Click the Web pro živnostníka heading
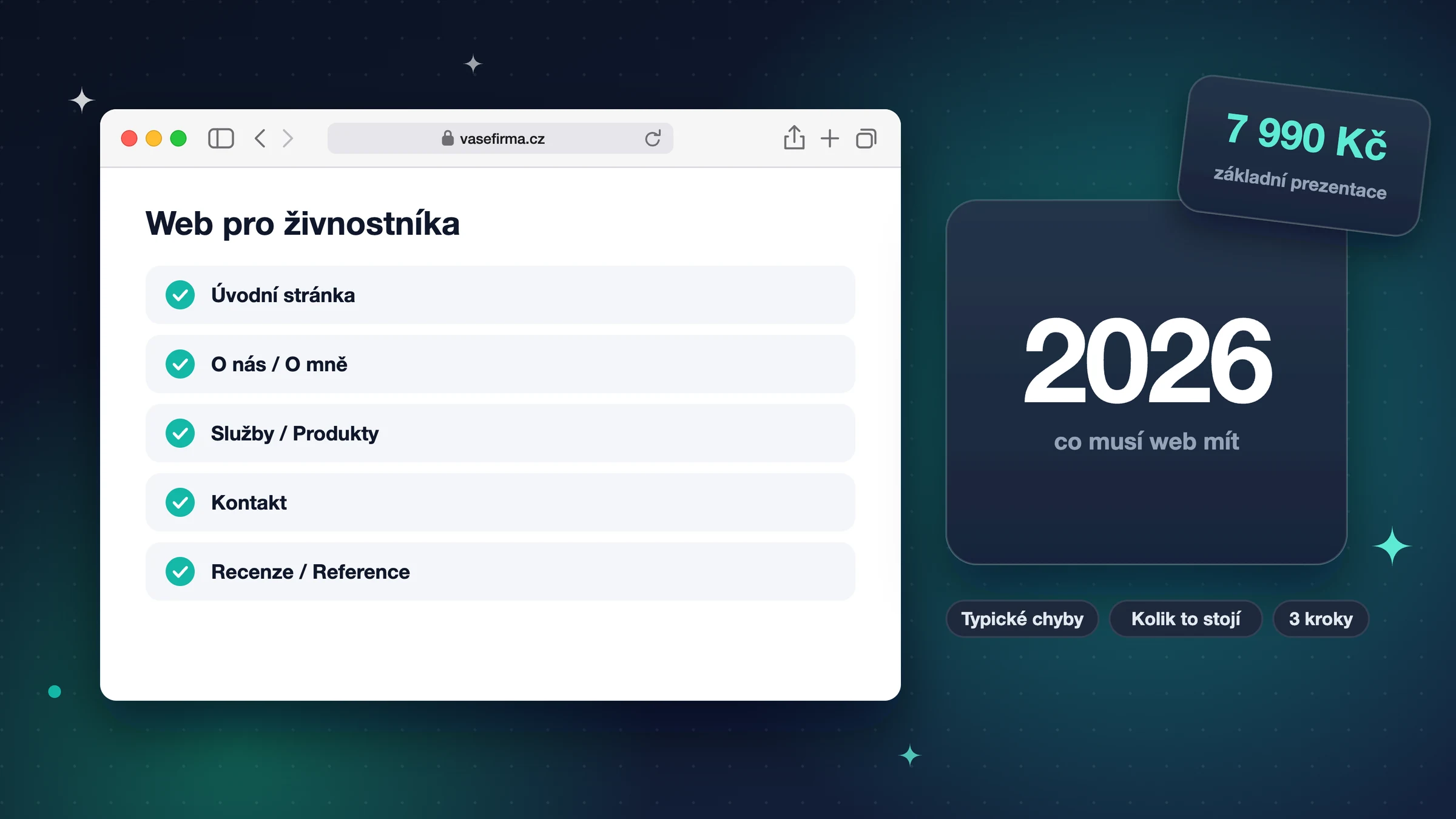 click(x=303, y=224)
